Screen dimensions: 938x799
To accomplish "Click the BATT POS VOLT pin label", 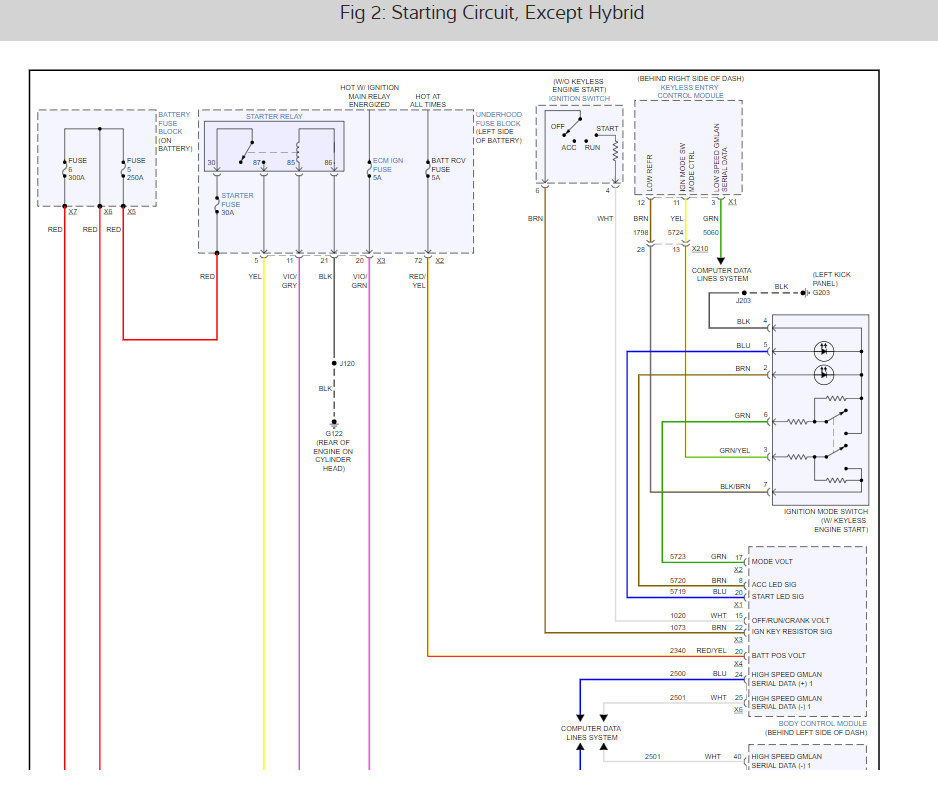I will pos(778,655).
